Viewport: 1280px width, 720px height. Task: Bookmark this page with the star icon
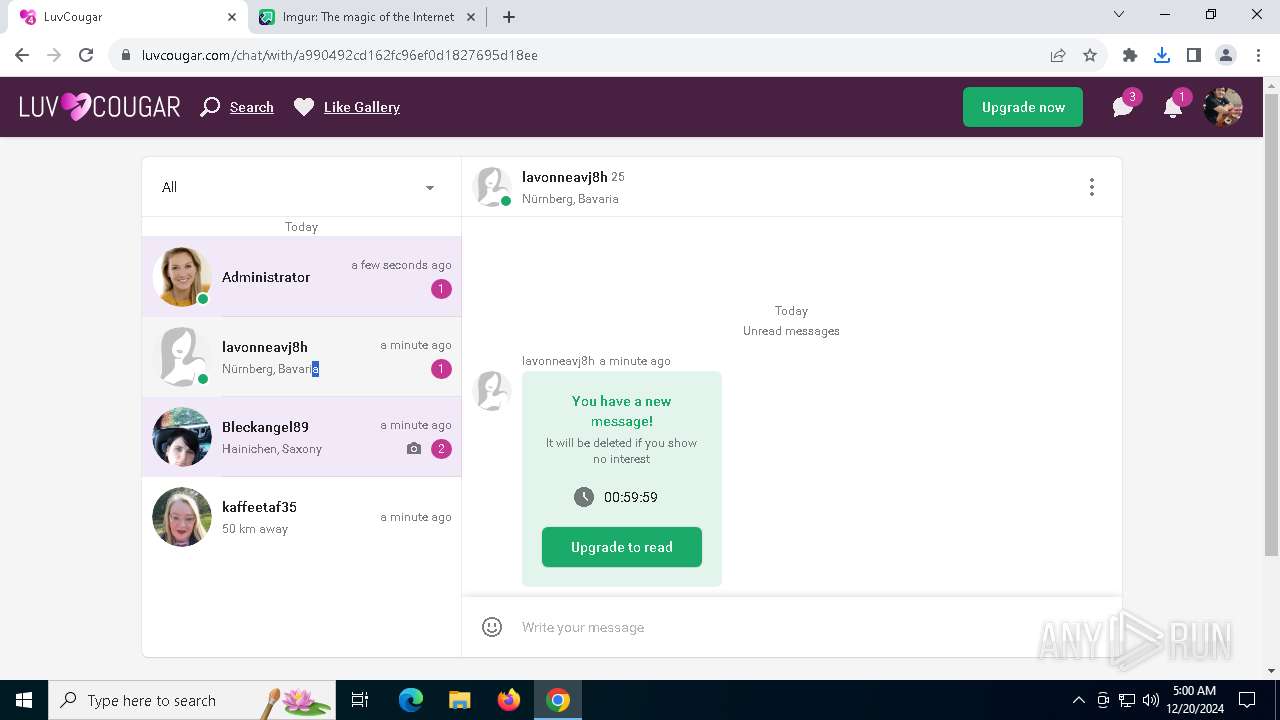(x=1090, y=55)
